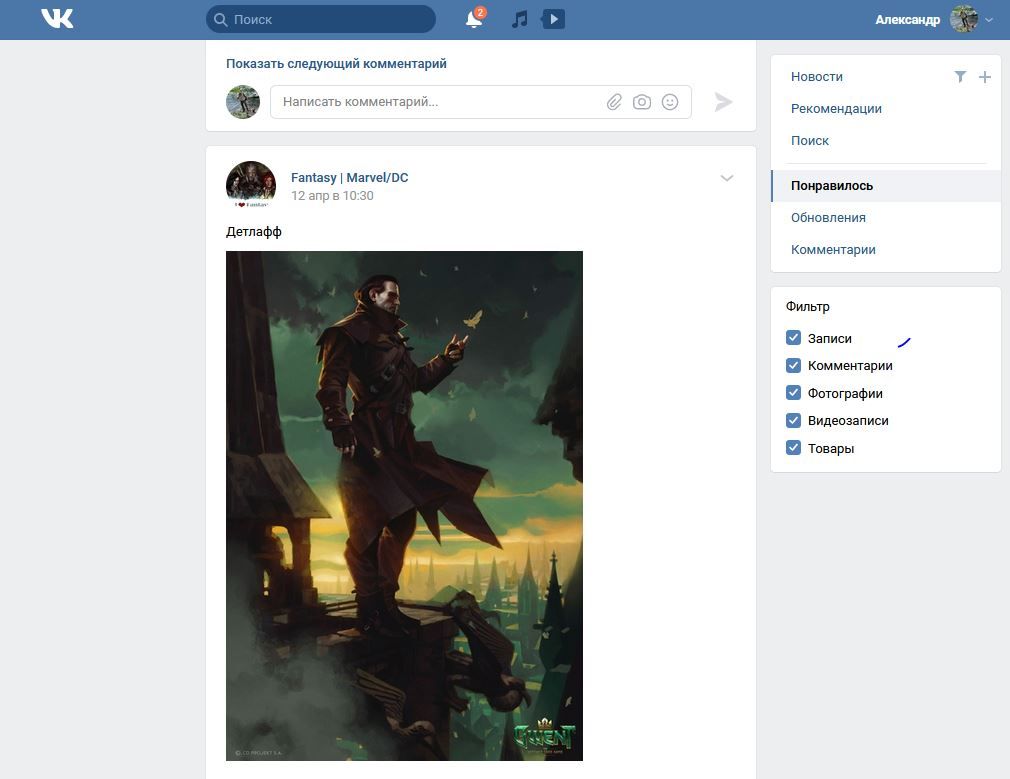Open the music player note icon

click(x=519, y=19)
